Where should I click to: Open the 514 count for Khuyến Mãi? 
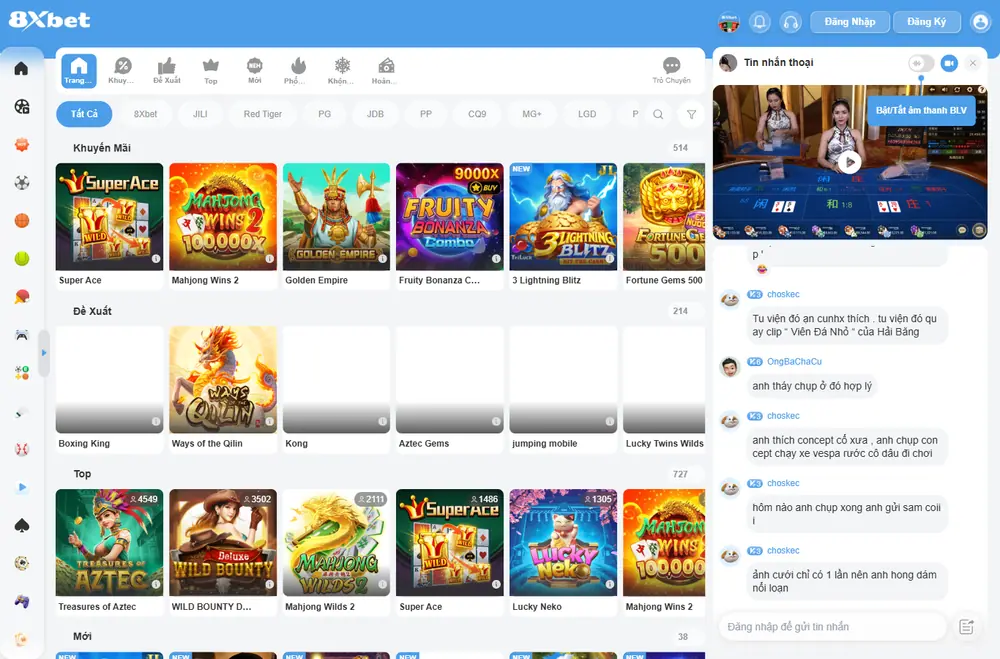tap(680, 147)
